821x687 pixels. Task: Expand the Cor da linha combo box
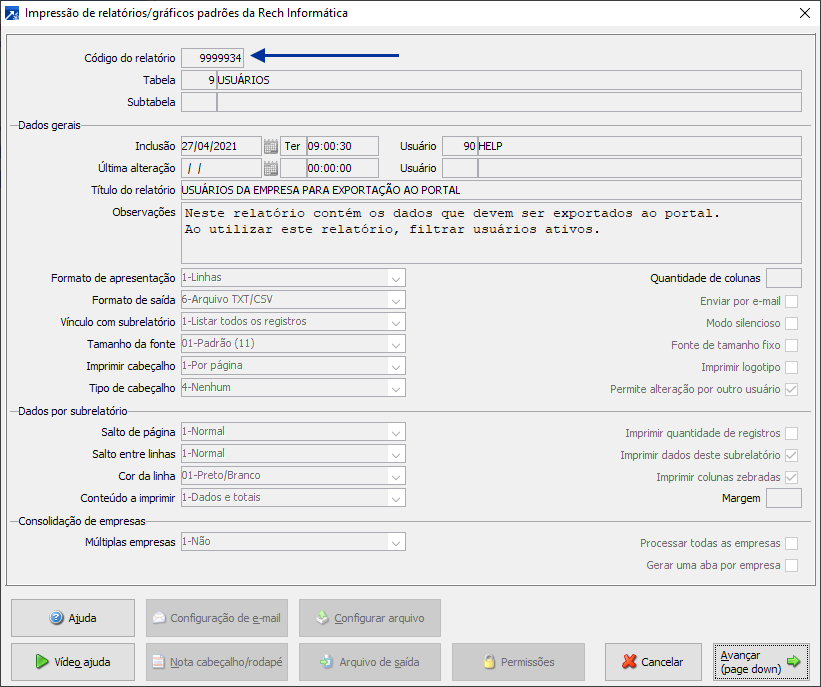(x=396, y=476)
